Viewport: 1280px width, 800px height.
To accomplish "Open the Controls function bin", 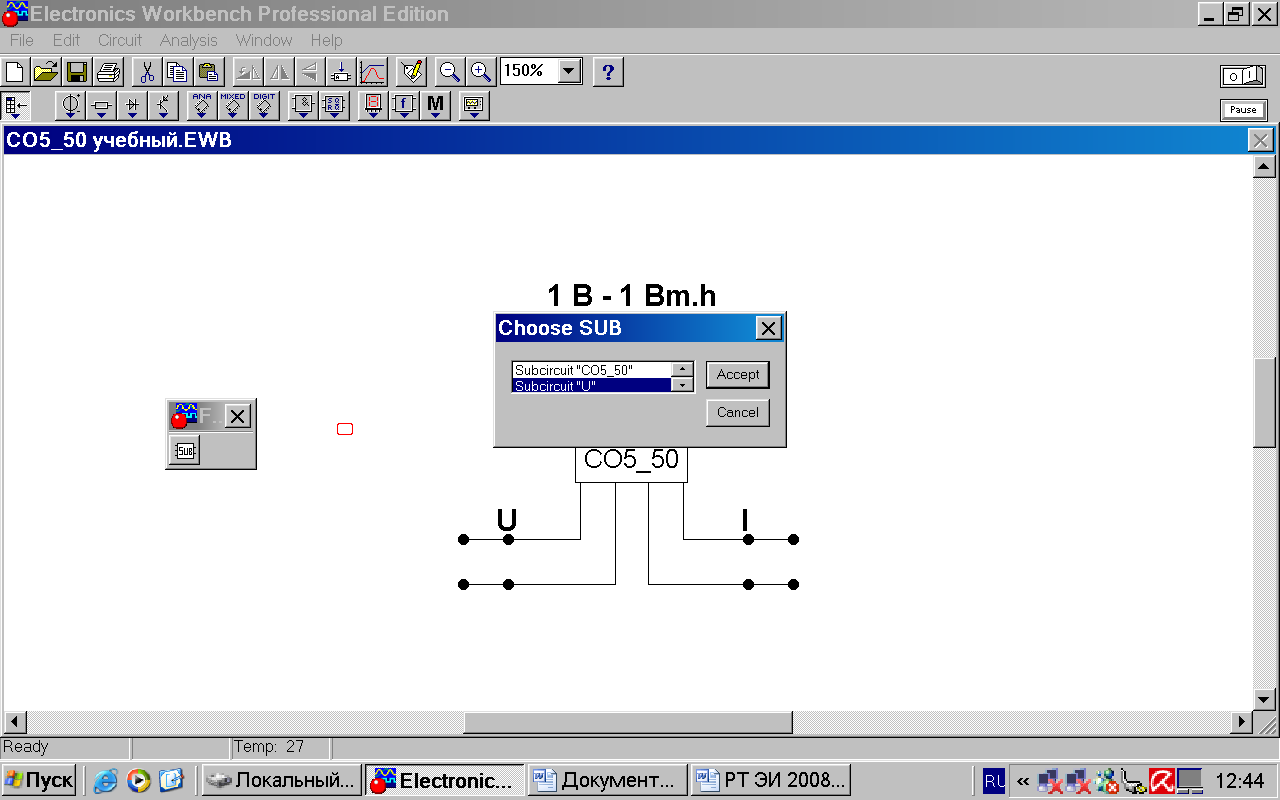I will tap(404, 105).
